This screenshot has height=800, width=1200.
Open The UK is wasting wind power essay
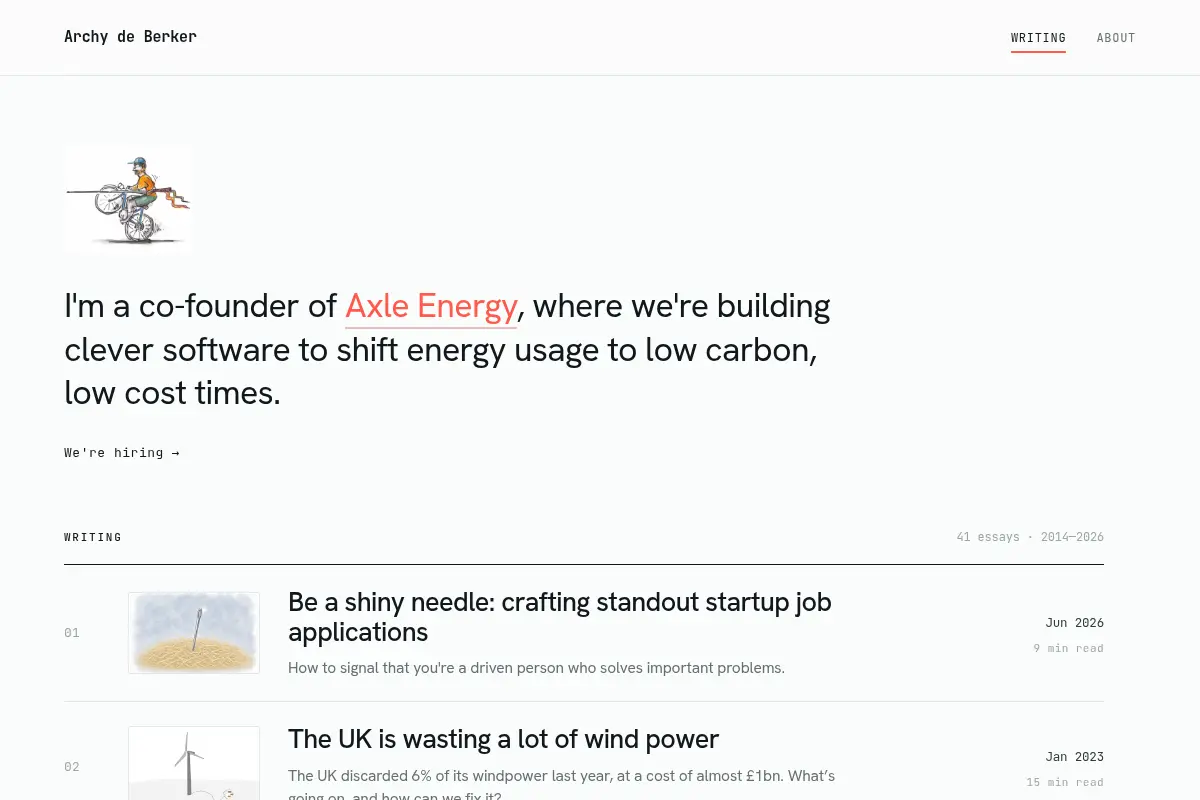tap(503, 739)
